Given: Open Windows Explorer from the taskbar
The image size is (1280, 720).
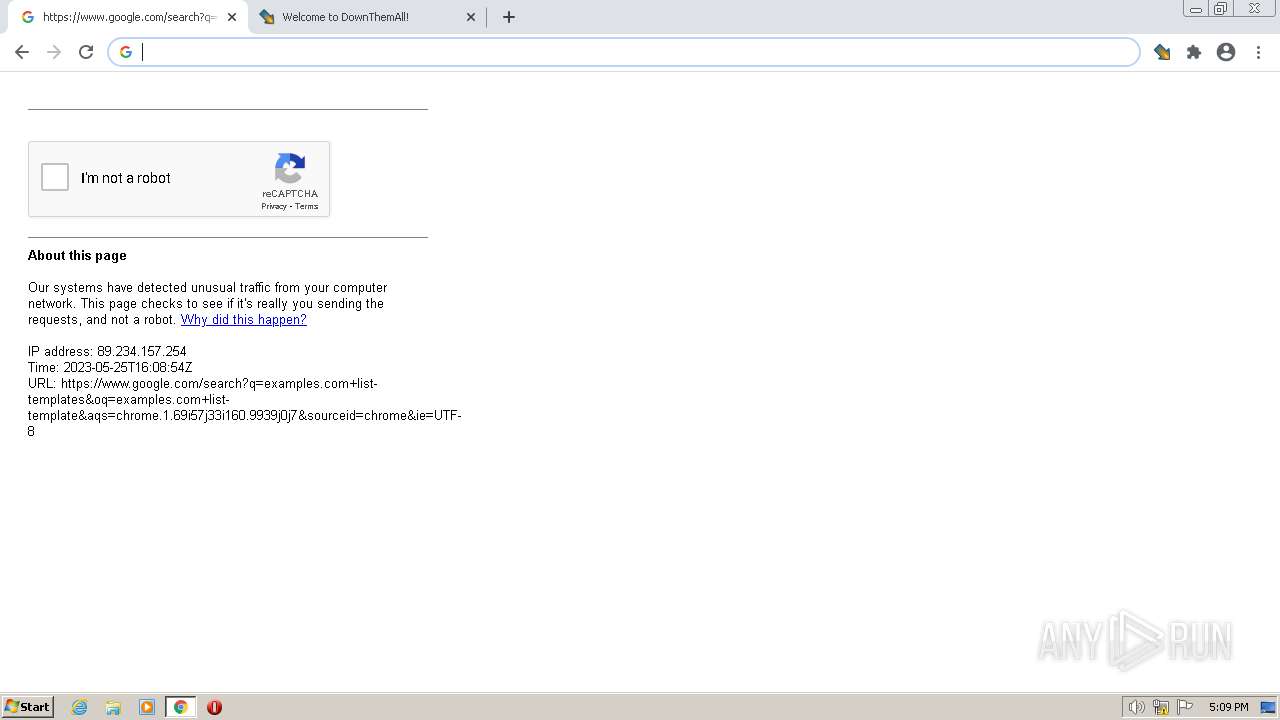Looking at the screenshot, I should click(113, 707).
